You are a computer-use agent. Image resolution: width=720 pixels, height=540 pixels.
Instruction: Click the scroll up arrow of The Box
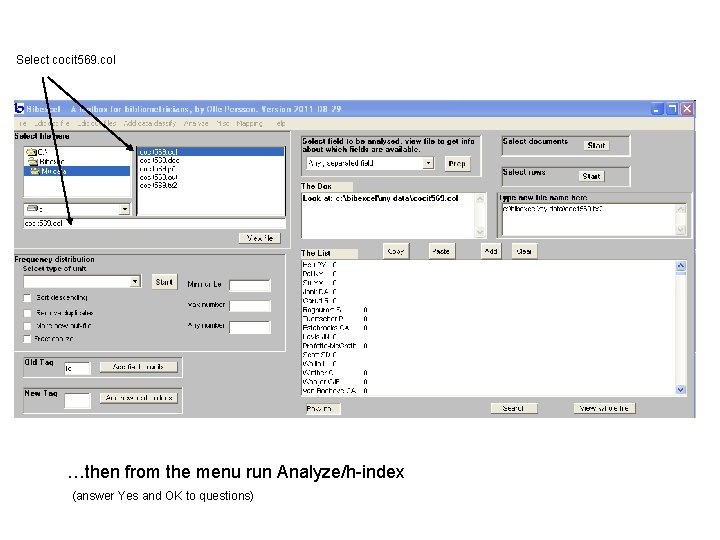[x=479, y=199]
